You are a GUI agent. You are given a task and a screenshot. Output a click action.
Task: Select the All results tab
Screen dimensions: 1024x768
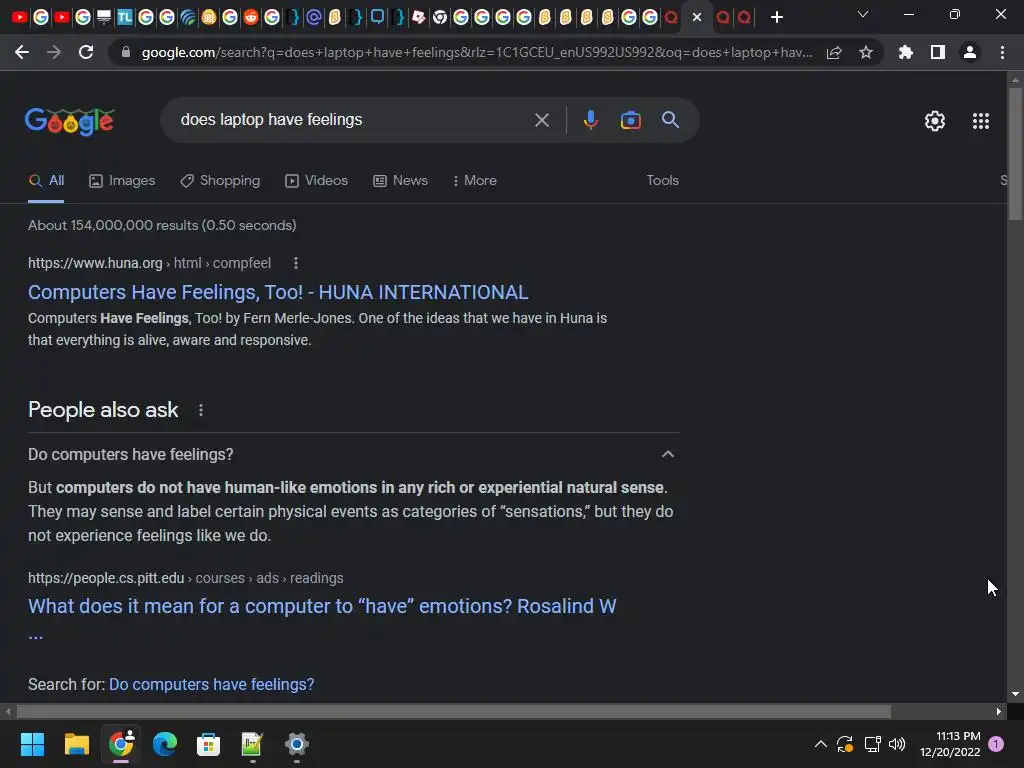(x=46, y=181)
